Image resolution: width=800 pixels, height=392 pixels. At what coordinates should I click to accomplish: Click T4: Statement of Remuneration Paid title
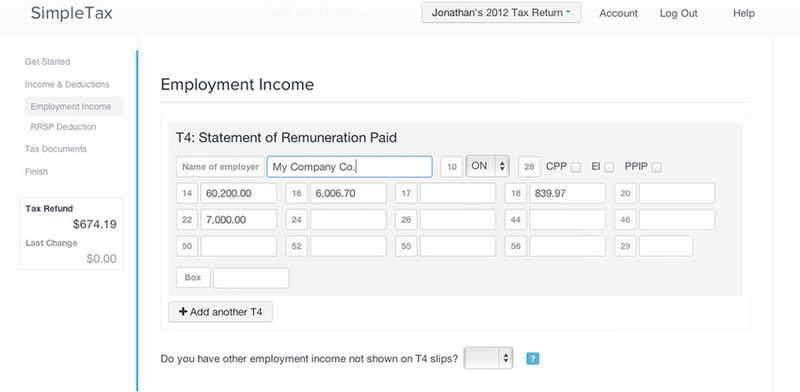coord(286,138)
